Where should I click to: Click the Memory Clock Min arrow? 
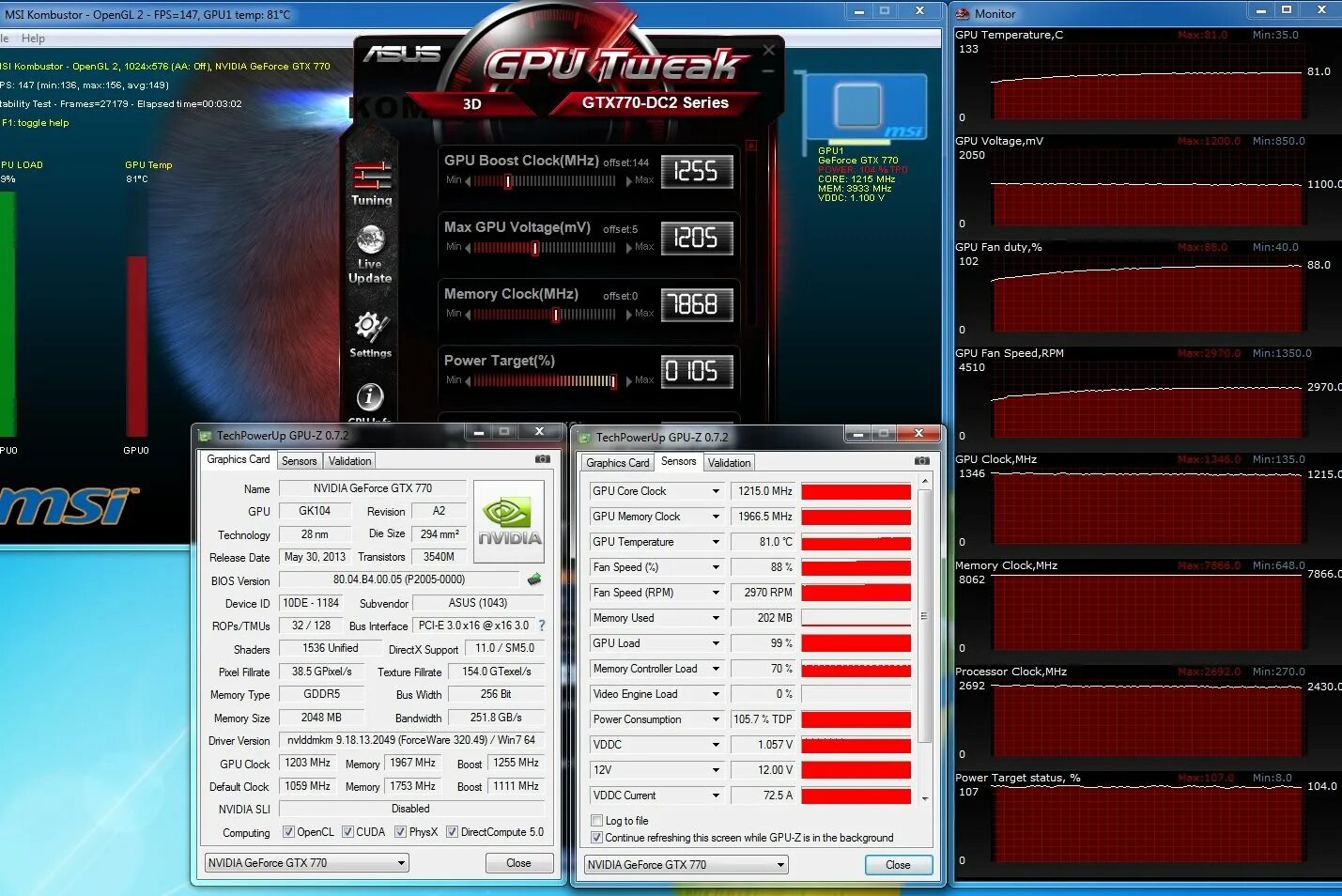point(470,314)
